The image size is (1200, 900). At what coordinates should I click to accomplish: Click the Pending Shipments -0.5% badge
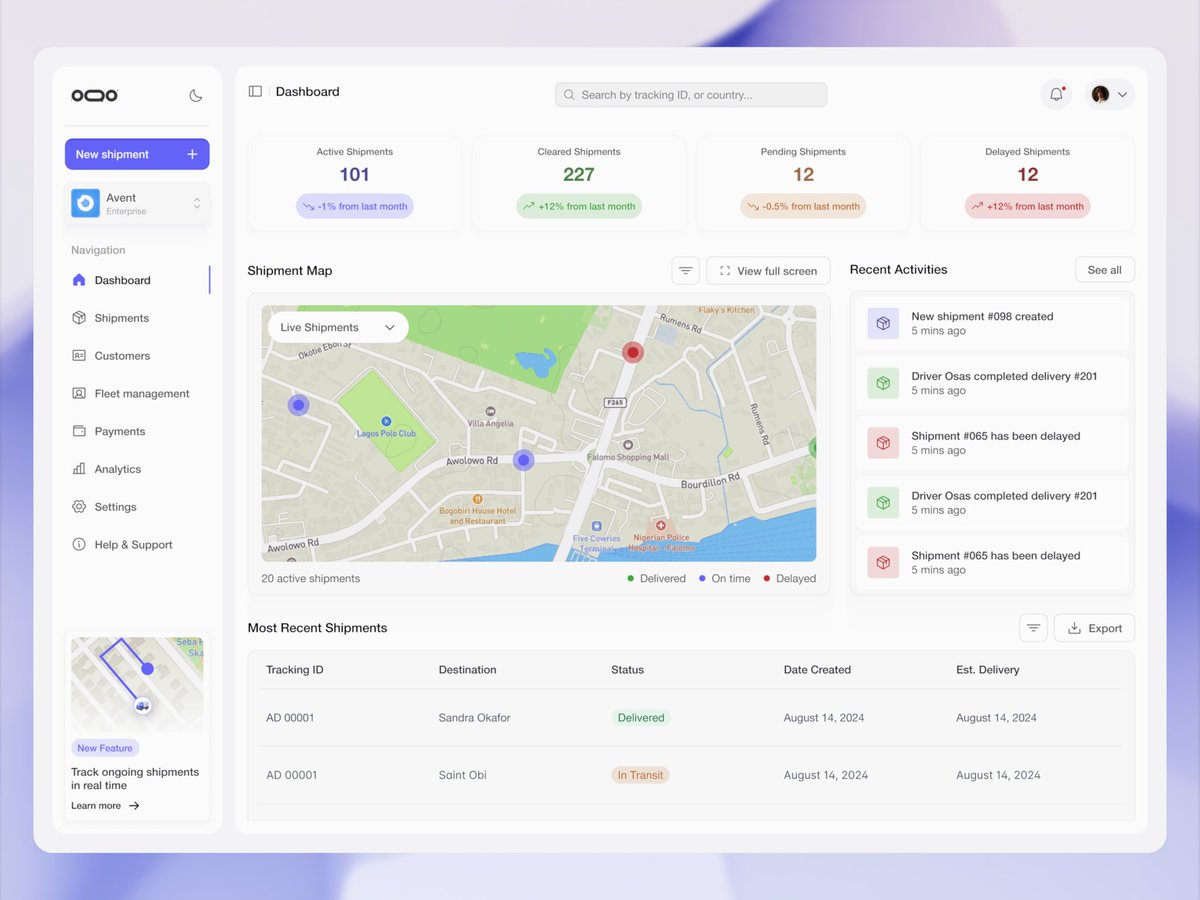click(x=803, y=206)
